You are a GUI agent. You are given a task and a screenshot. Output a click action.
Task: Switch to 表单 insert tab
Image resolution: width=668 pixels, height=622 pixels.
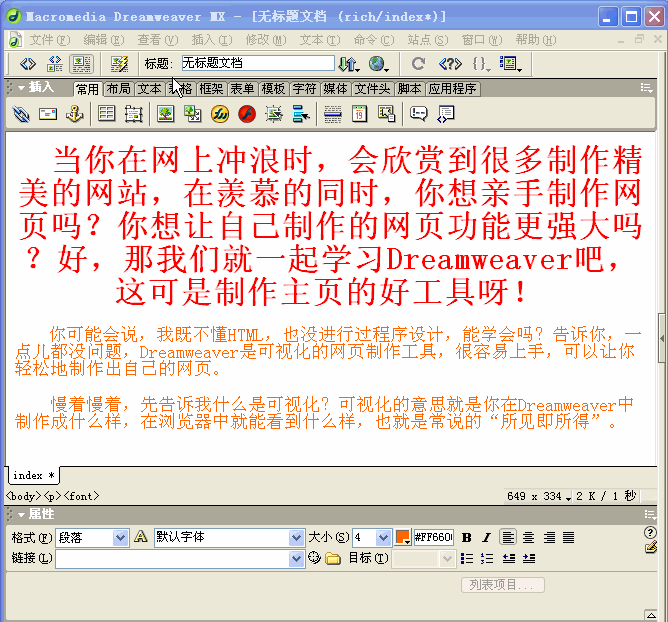242,89
